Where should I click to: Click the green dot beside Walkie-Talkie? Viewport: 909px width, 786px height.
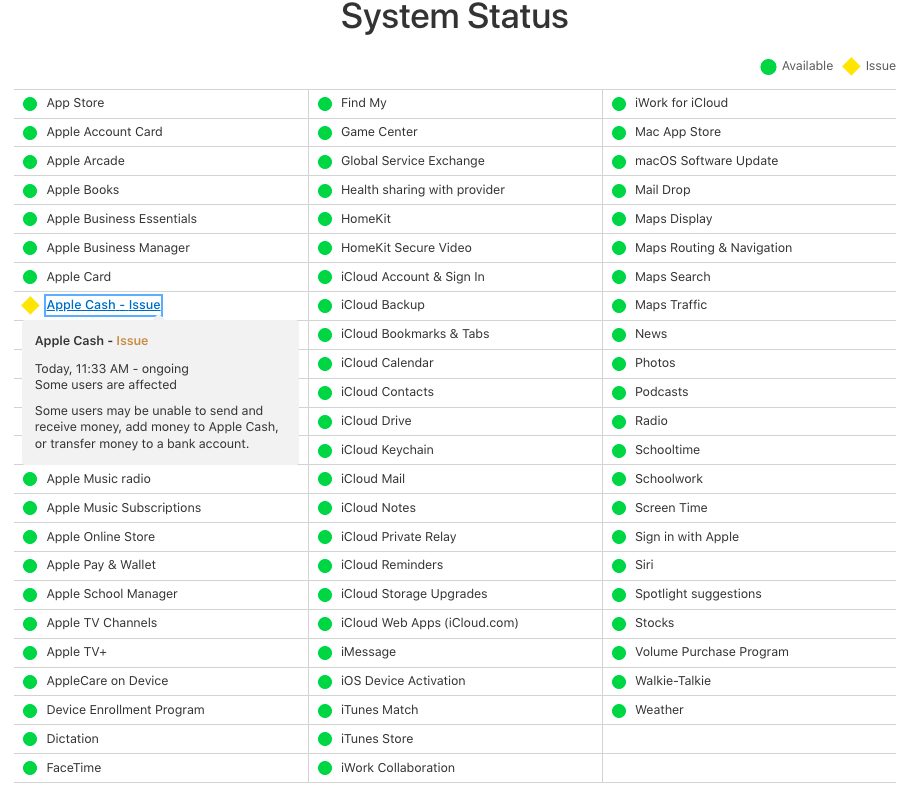click(x=618, y=681)
